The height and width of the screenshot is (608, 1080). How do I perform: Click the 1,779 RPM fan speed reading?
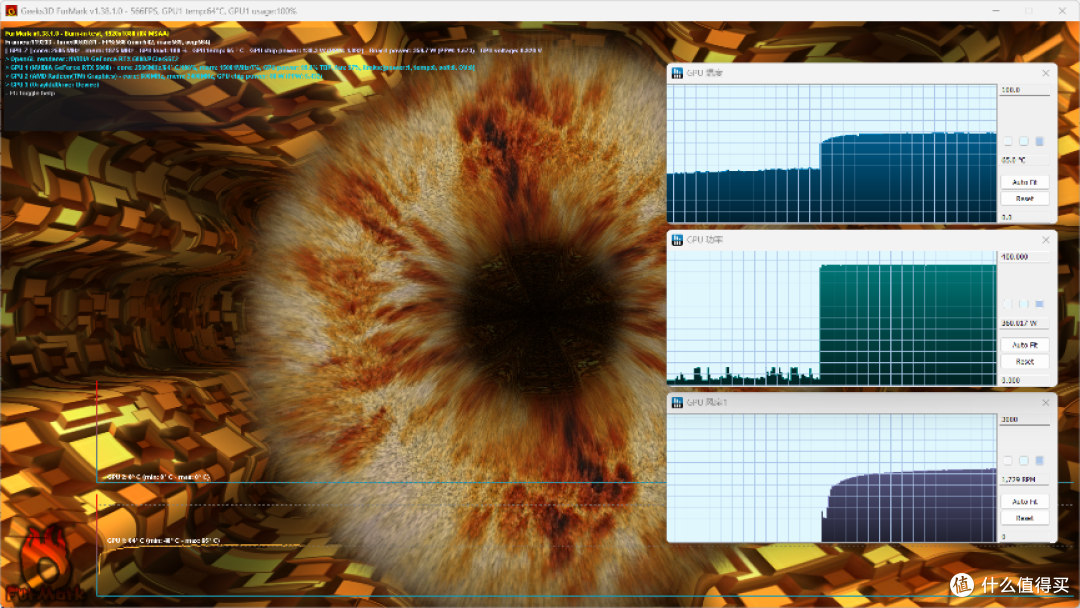pos(1025,479)
